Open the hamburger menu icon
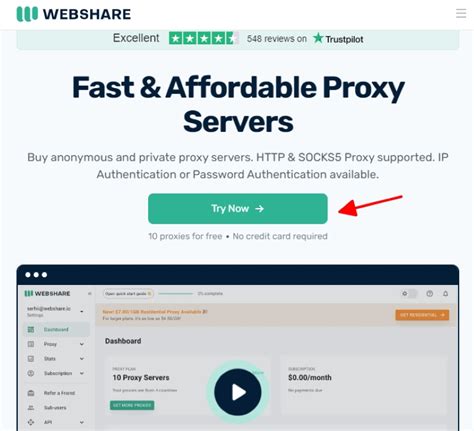The width and height of the screenshot is (474, 431). tap(461, 13)
